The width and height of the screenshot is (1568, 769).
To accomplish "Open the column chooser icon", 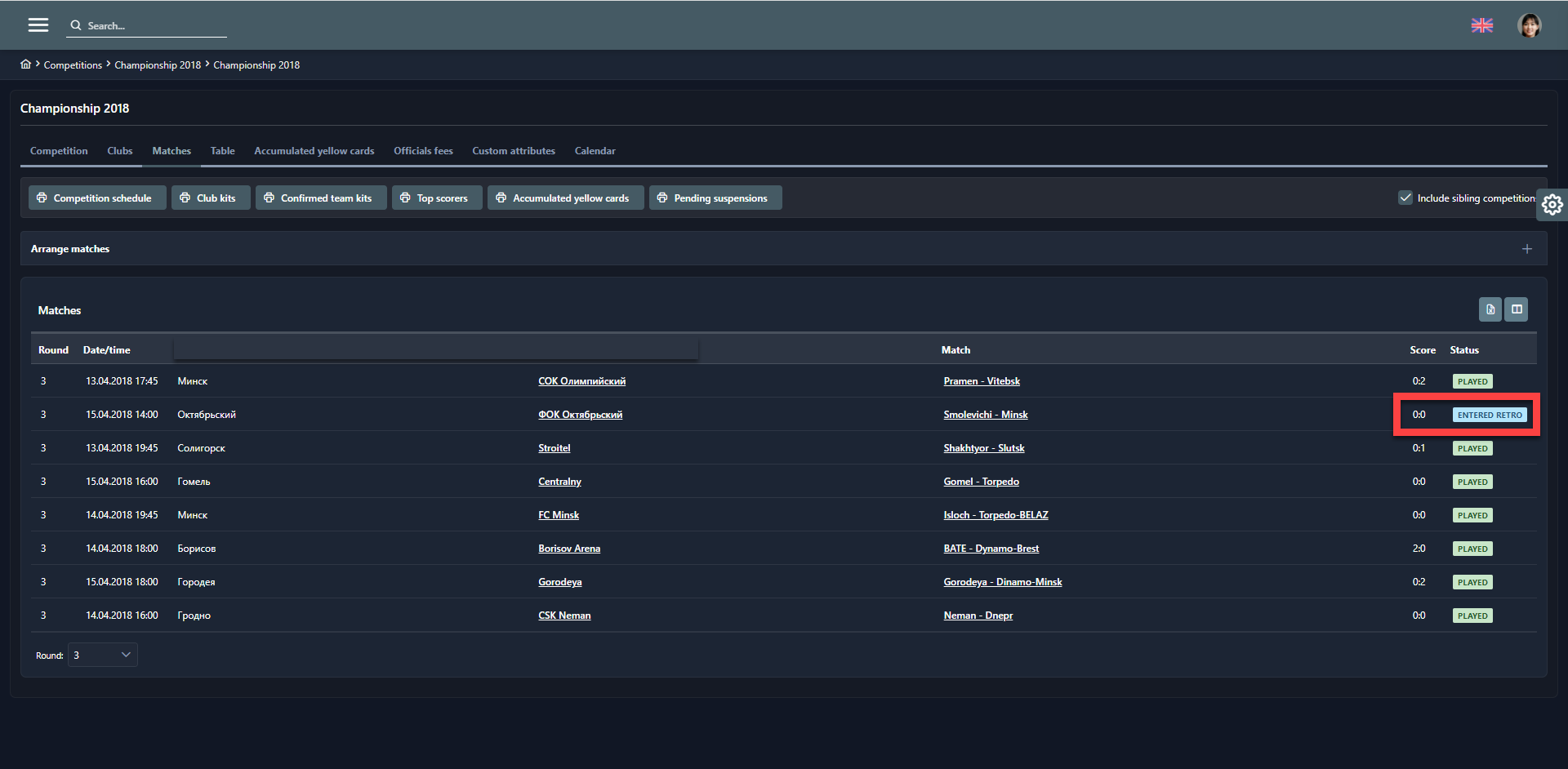I will (x=1517, y=309).
